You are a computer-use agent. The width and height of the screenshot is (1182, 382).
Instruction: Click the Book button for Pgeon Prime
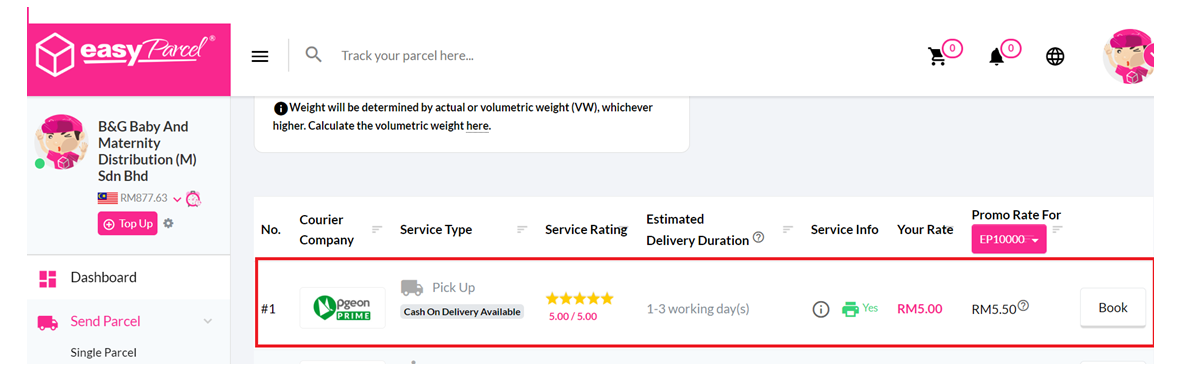click(x=1113, y=307)
